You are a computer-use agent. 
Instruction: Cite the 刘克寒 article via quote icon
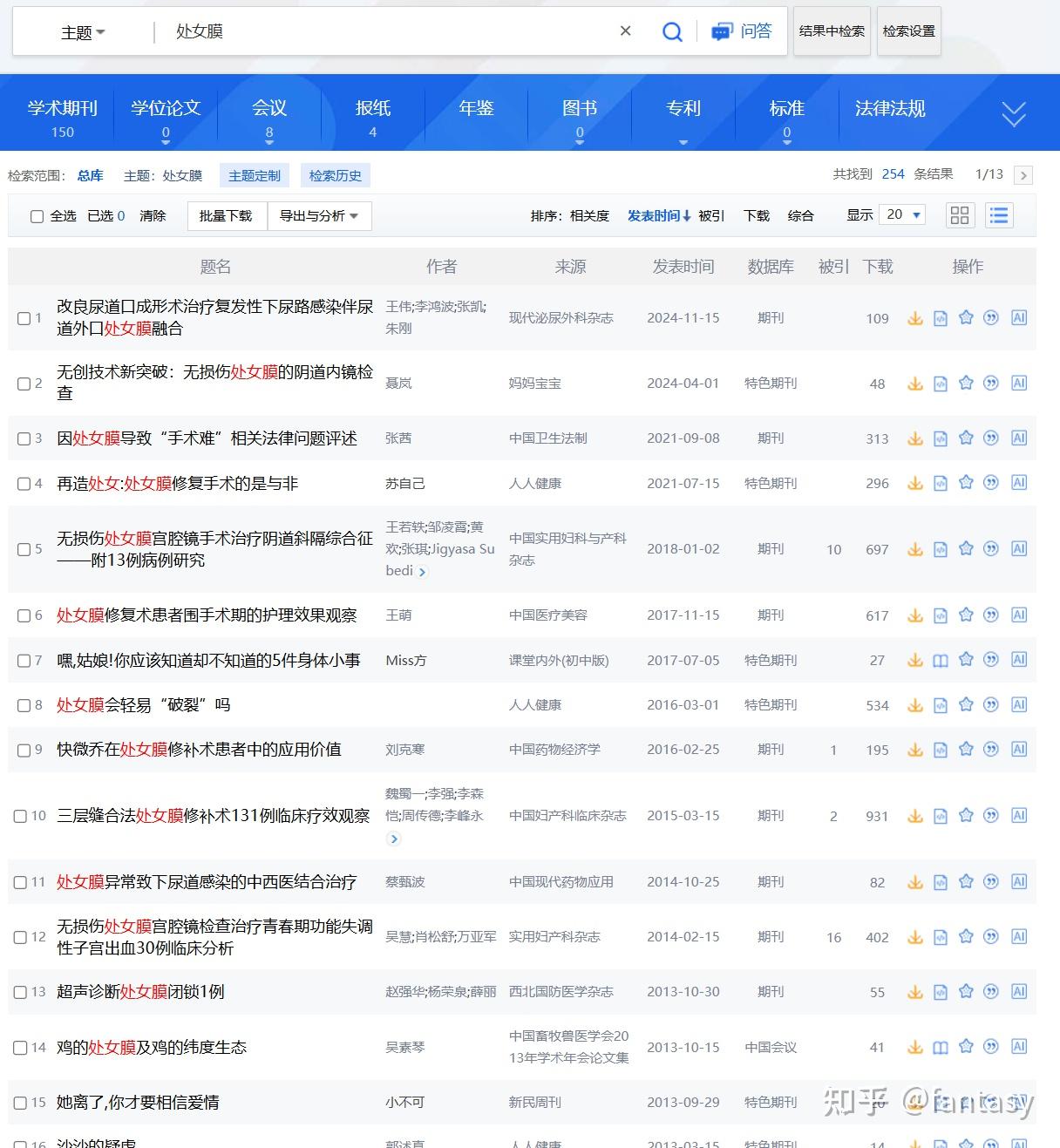(991, 749)
